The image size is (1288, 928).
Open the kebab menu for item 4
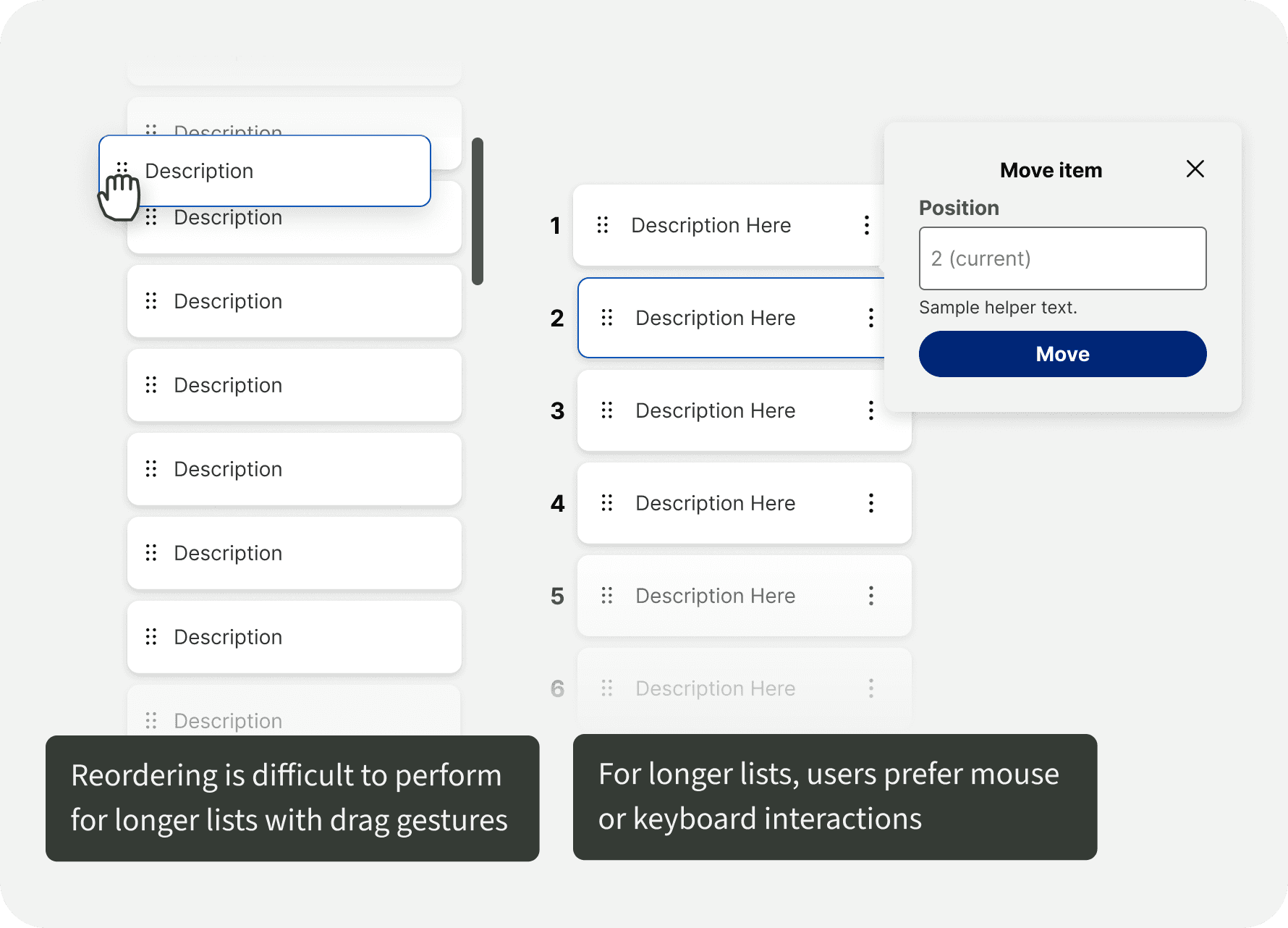coord(870,503)
